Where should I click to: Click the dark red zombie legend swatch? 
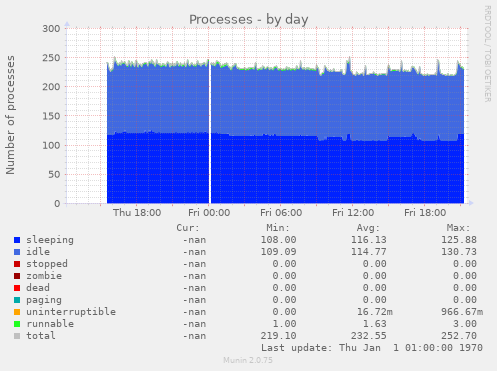[x=17, y=276]
